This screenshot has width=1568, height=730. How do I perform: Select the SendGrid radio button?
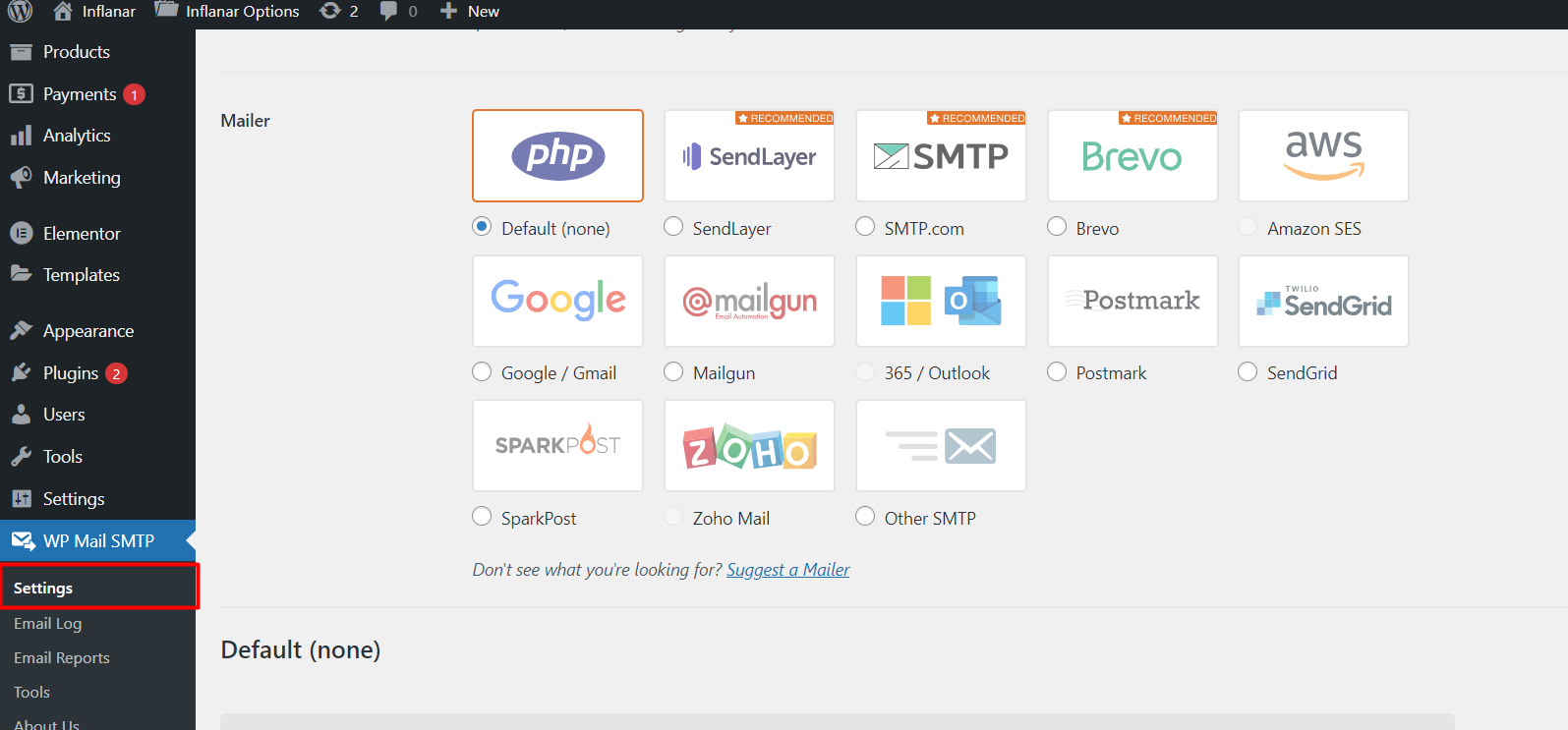coord(1248,371)
